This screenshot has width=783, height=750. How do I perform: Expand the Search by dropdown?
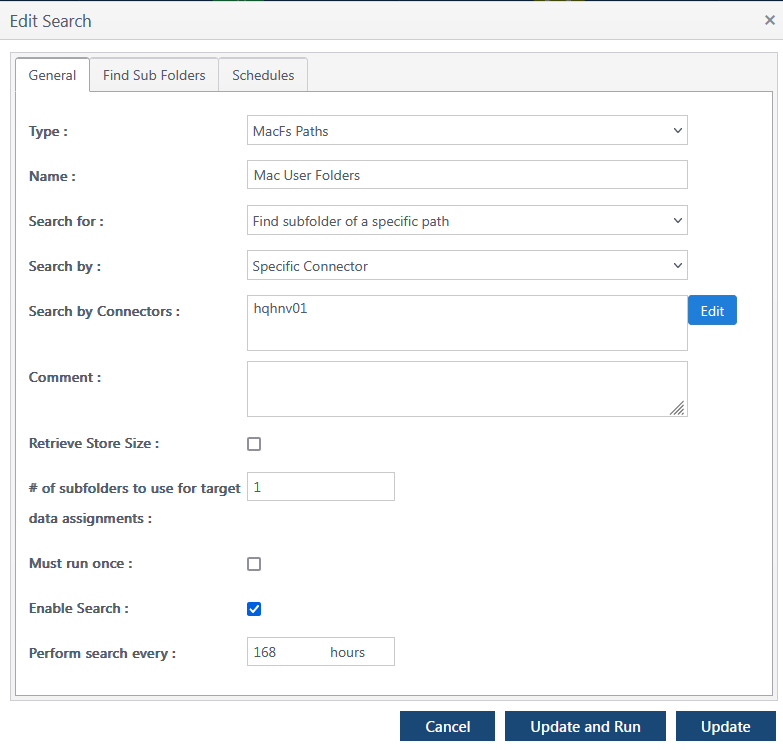467,266
